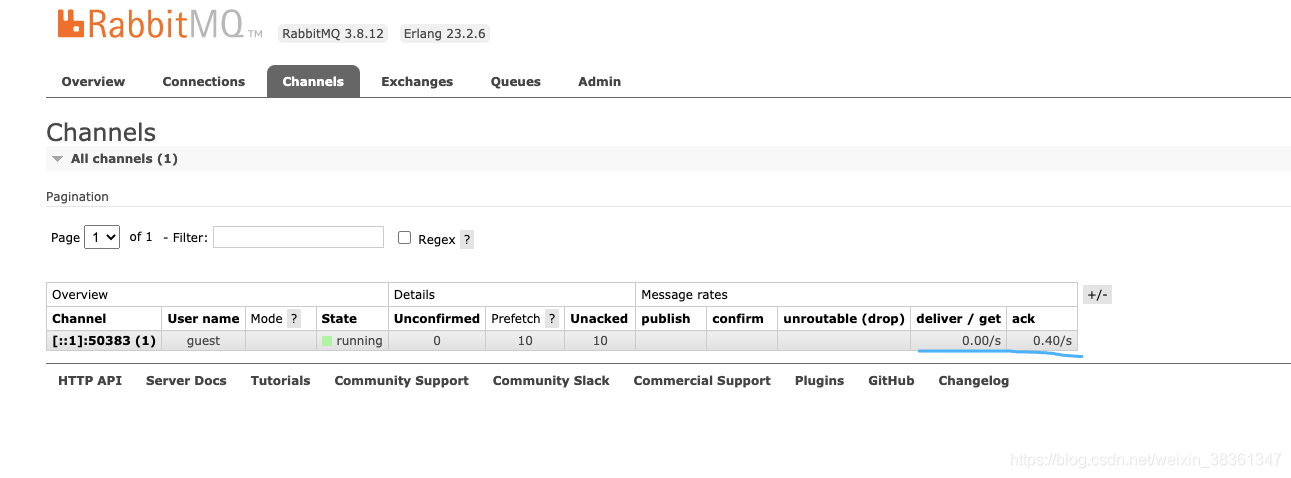Sort by the publish rate column
1291x478 pixels.
coord(666,319)
